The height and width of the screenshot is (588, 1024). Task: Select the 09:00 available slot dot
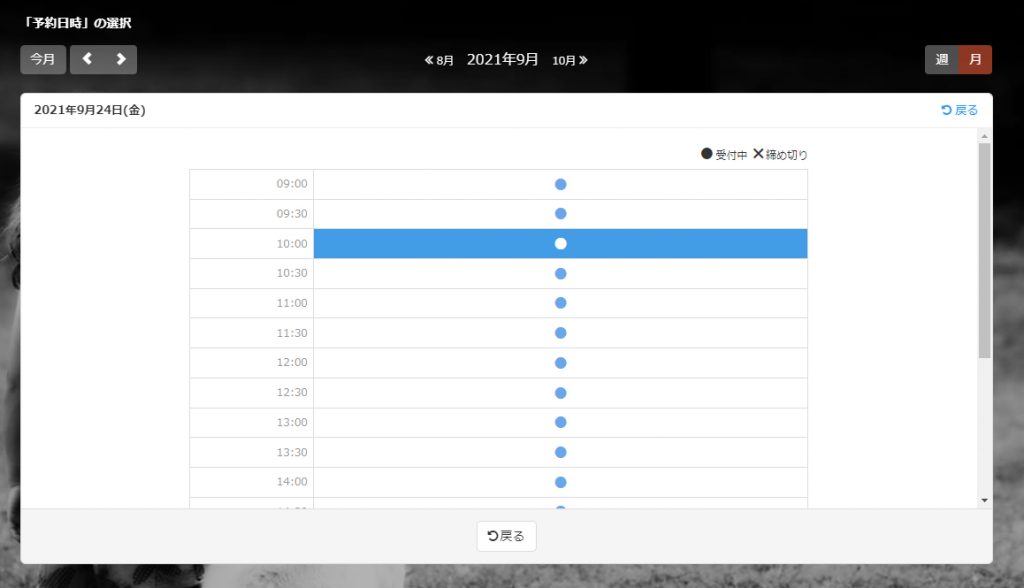click(560, 184)
